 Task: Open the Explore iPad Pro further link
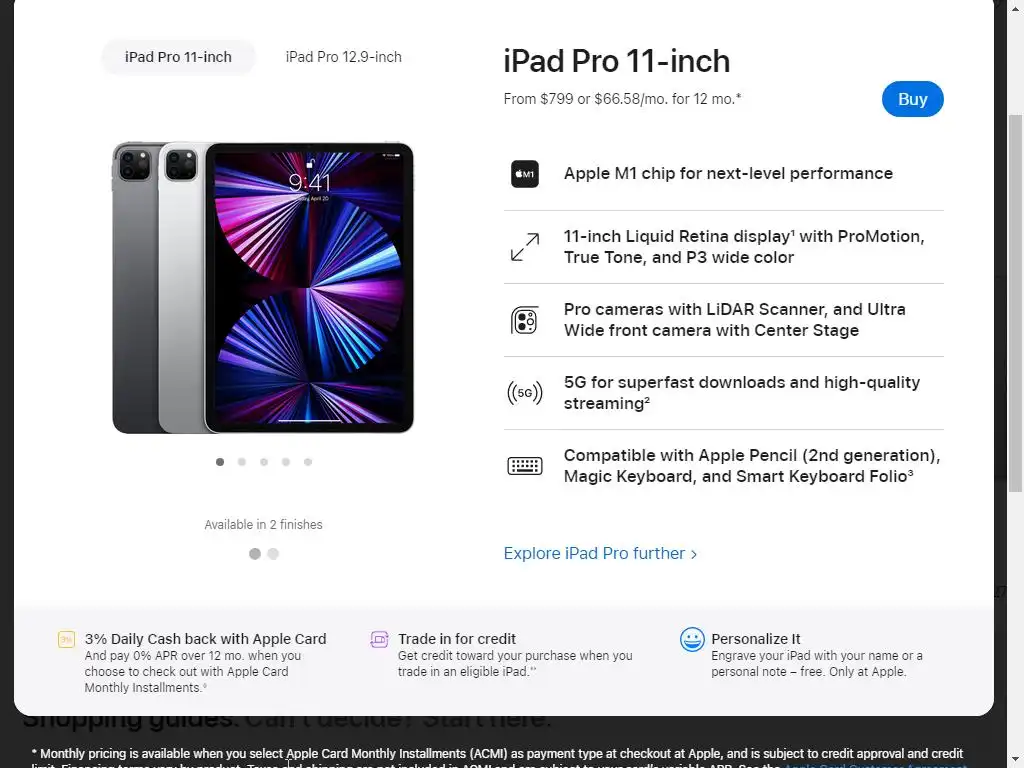pyautogui.click(x=600, y=553)
